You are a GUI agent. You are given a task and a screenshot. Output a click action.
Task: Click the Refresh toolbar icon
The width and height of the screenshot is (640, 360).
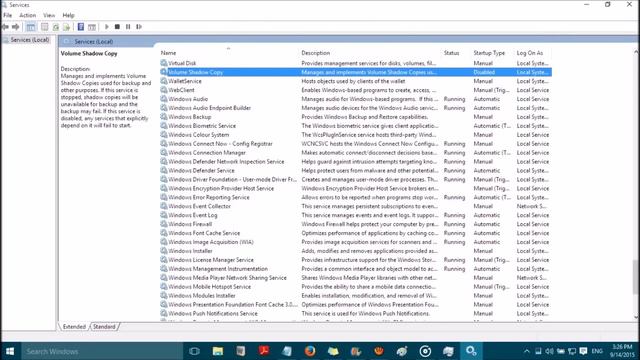point(56,27)
